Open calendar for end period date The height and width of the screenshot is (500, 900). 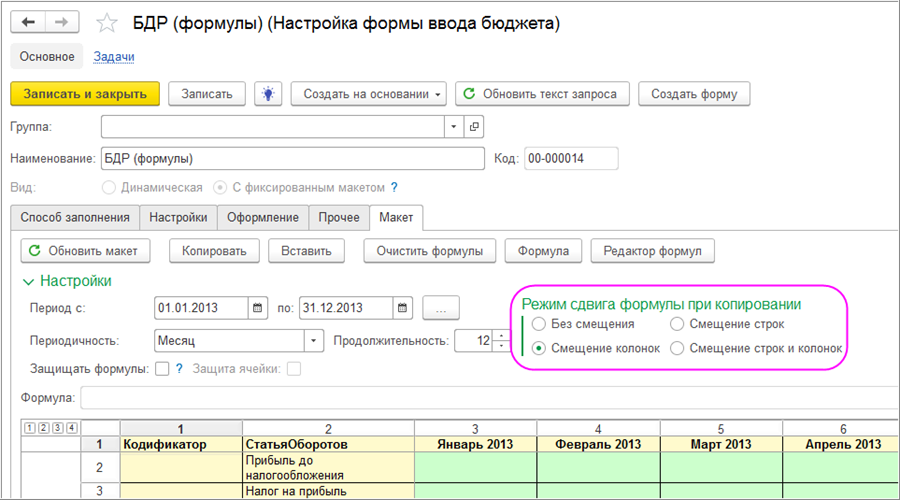(x=402, y=307)
